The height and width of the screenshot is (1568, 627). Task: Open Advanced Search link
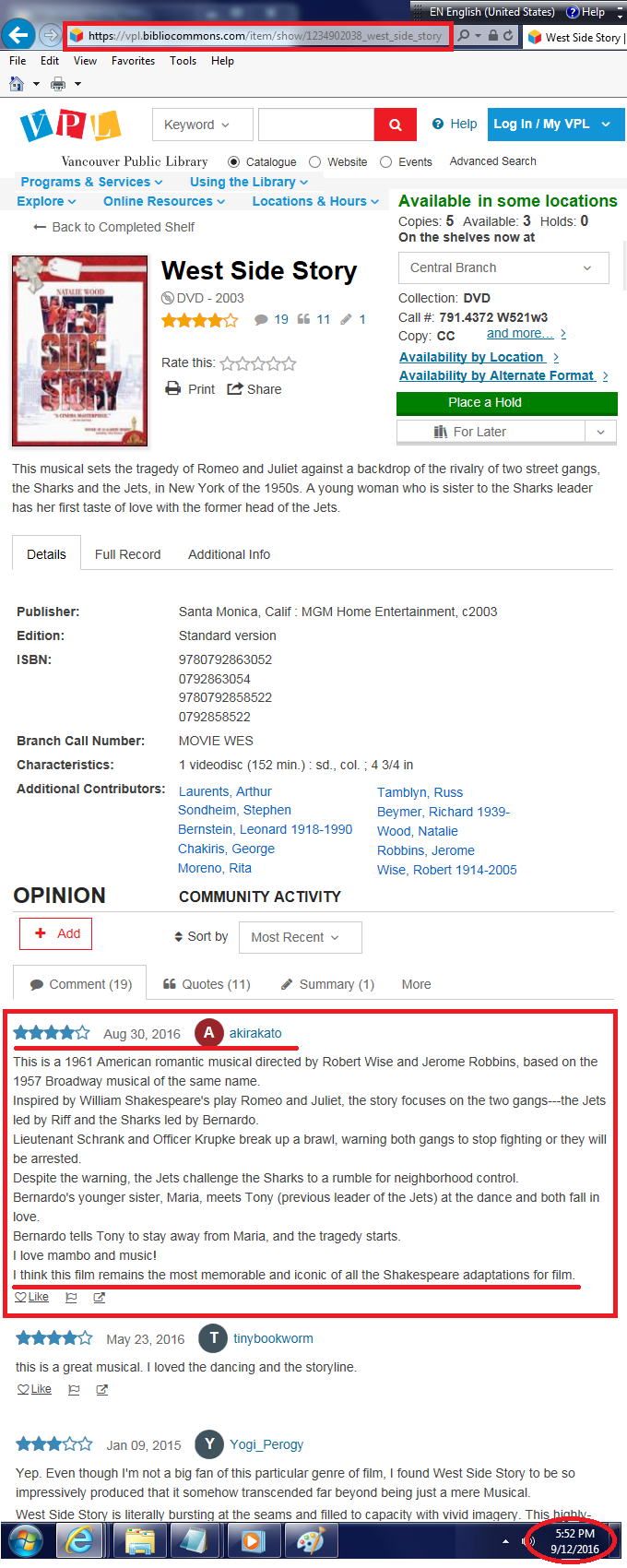492,161
